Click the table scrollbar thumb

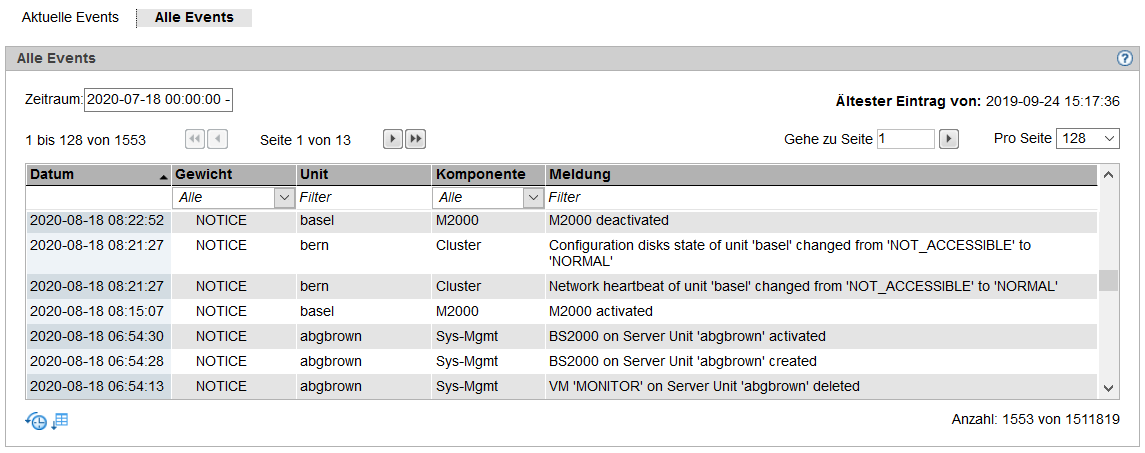tap(1108, 281)
